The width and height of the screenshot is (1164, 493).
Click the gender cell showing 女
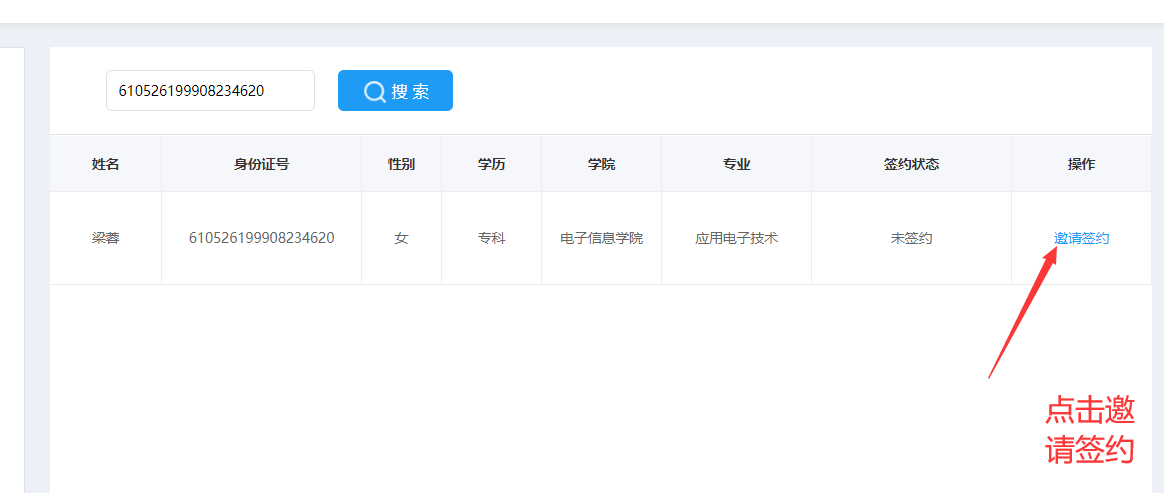pyautogui.click(x=401, y=239)
